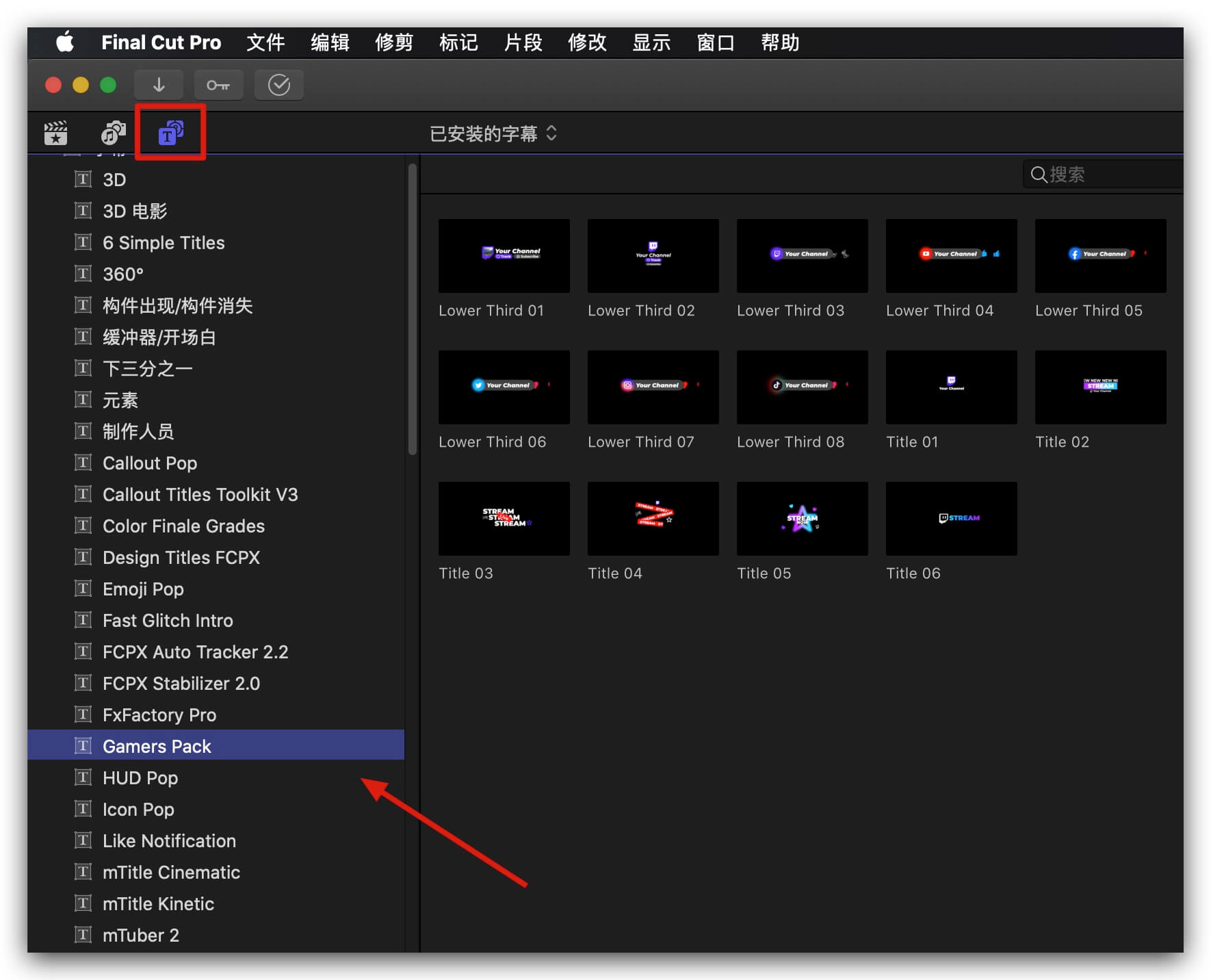Viewport: 1211px width, 980px height.
Task: Open the 编辑 menu
Action: coord(330,42)
